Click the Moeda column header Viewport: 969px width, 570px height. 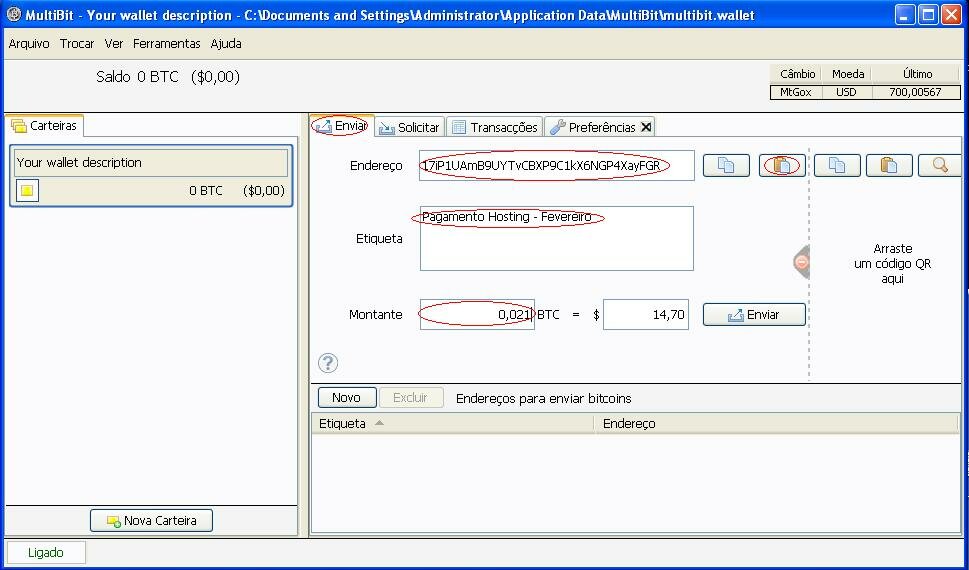(x=847, y=74)
